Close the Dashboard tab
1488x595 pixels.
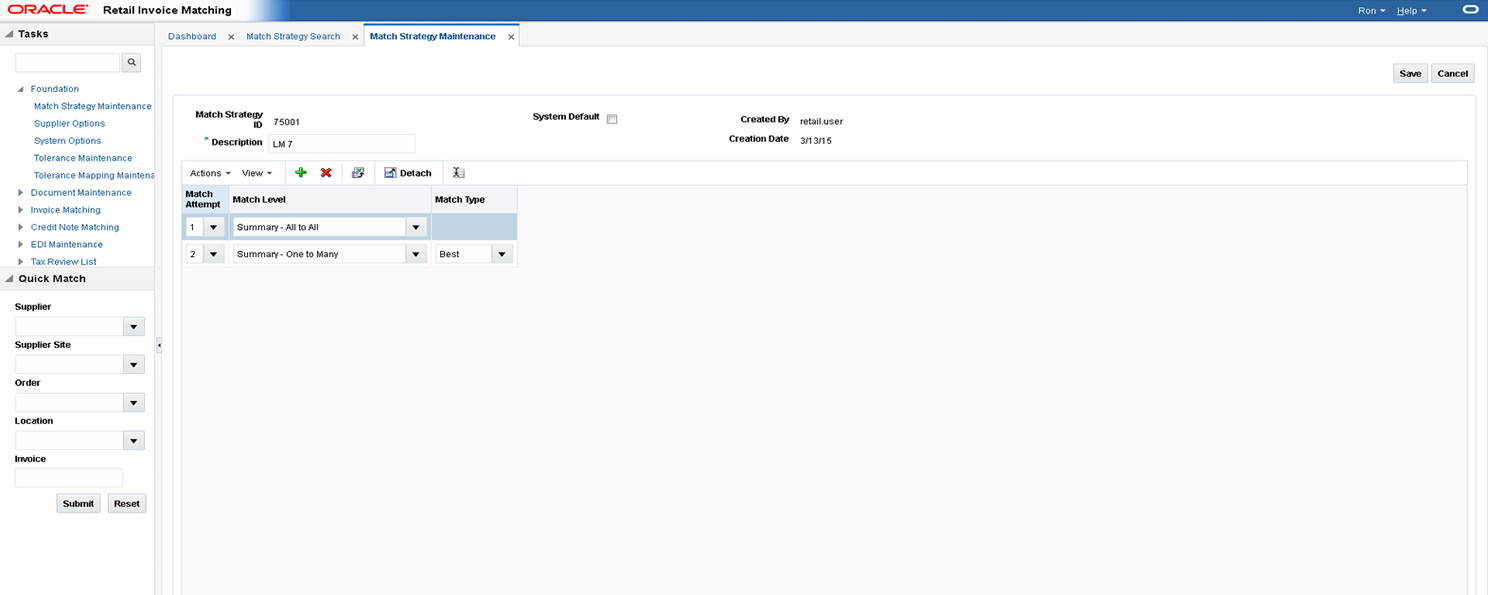point(231,36)
